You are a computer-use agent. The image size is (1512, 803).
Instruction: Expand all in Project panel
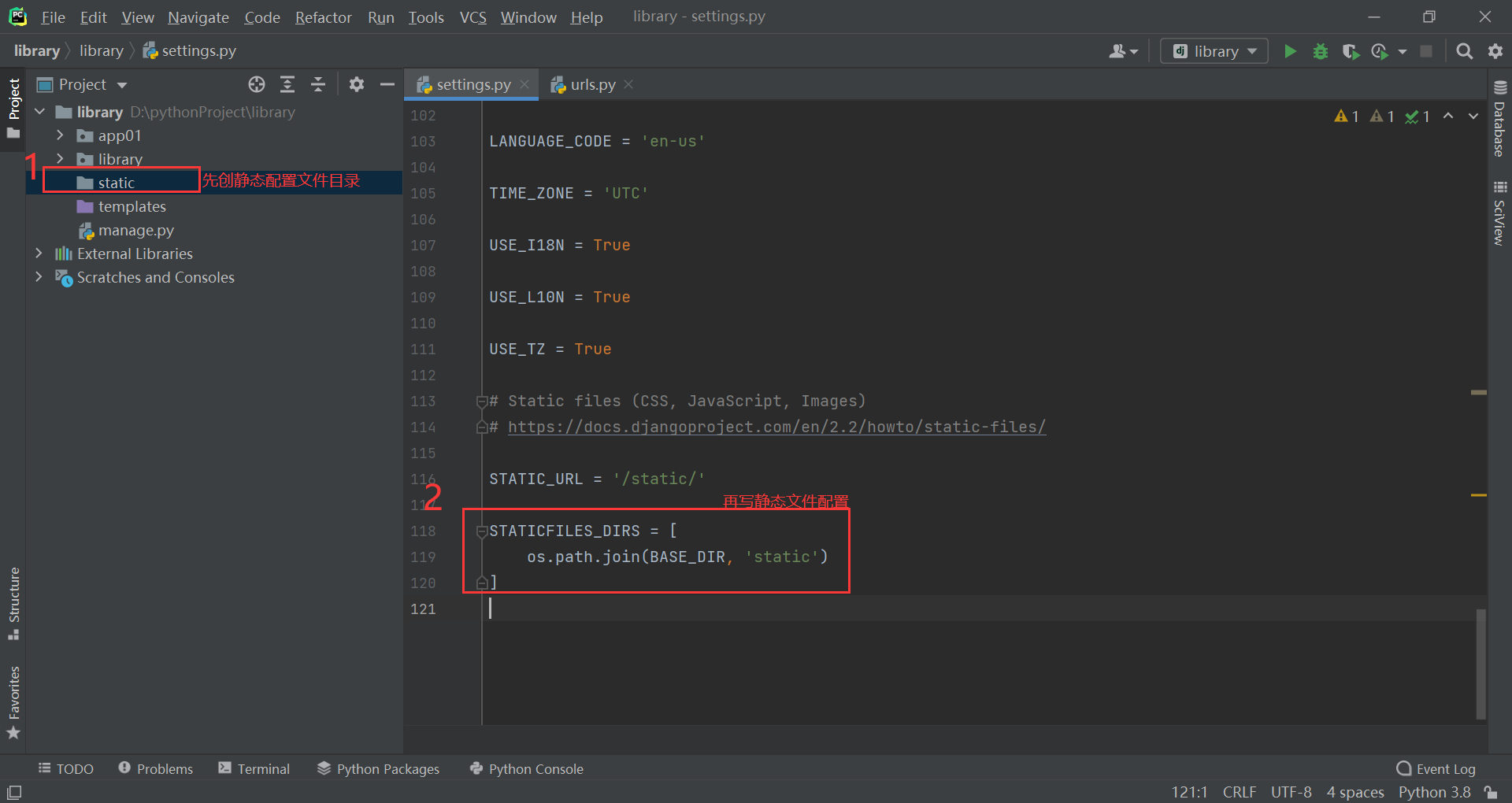click(x=287, y=84)
